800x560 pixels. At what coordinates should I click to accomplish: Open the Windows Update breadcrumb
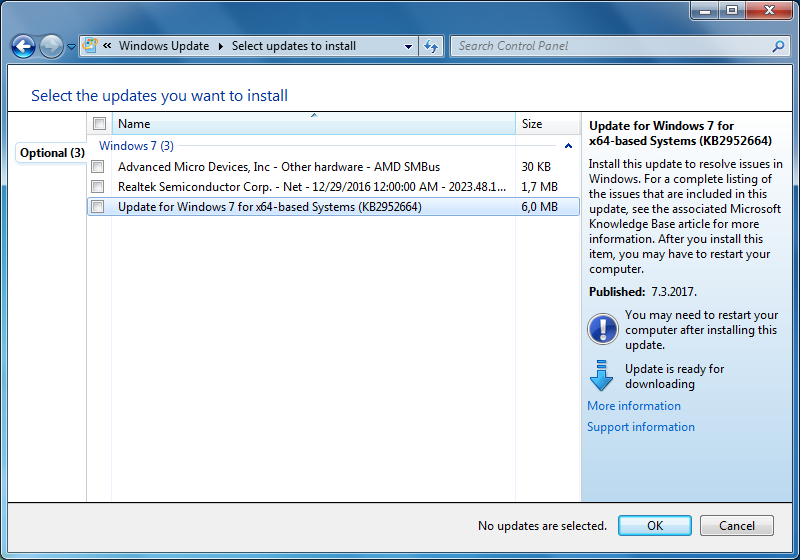point(164,46)
